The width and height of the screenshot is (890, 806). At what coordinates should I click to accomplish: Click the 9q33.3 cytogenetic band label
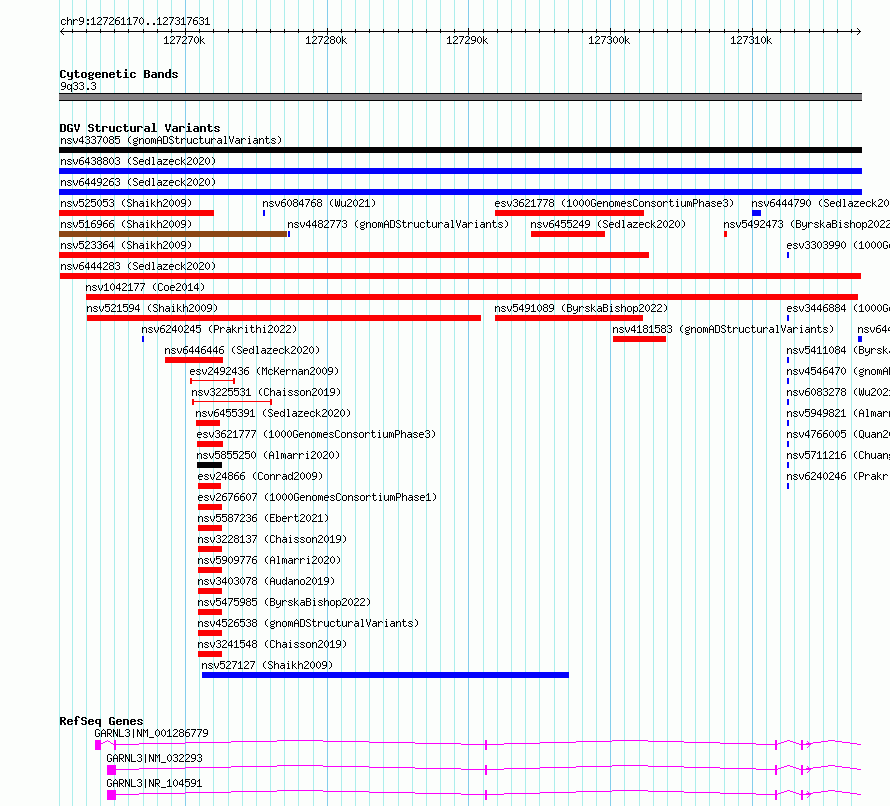click(x=78, y=86)
